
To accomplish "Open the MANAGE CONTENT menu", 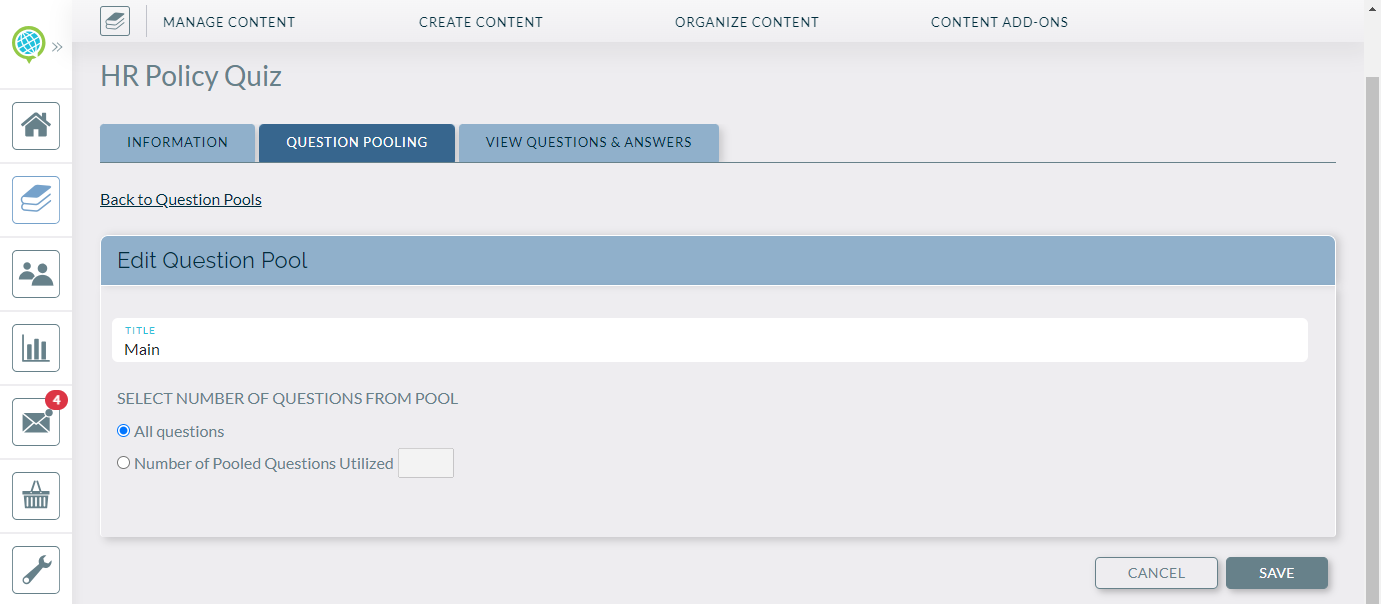I will (228, 21).
